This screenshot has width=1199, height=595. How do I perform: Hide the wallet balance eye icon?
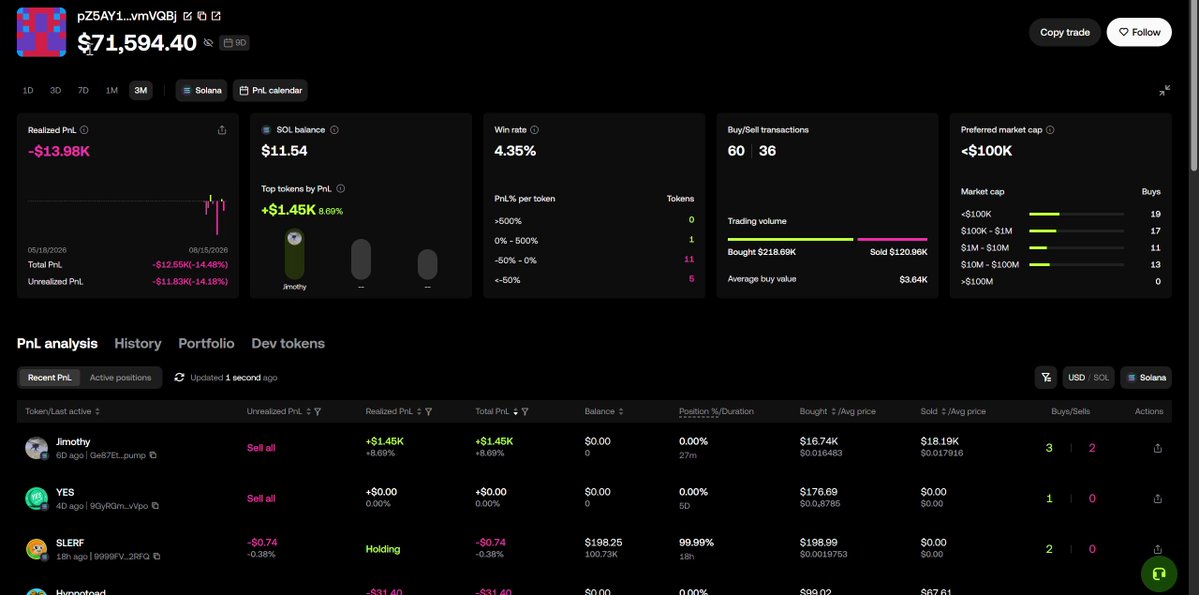(x=208, y=44)
